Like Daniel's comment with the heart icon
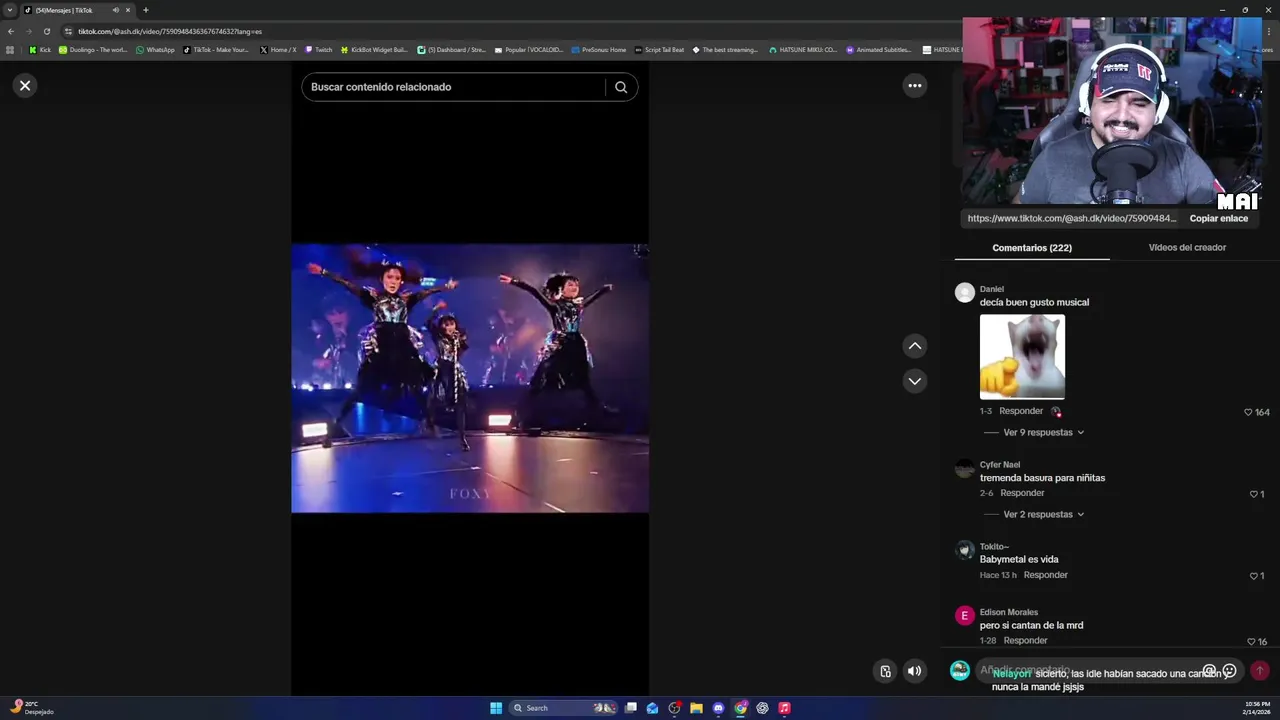Screen dimensions: 1280x720 click(1248, 412)
